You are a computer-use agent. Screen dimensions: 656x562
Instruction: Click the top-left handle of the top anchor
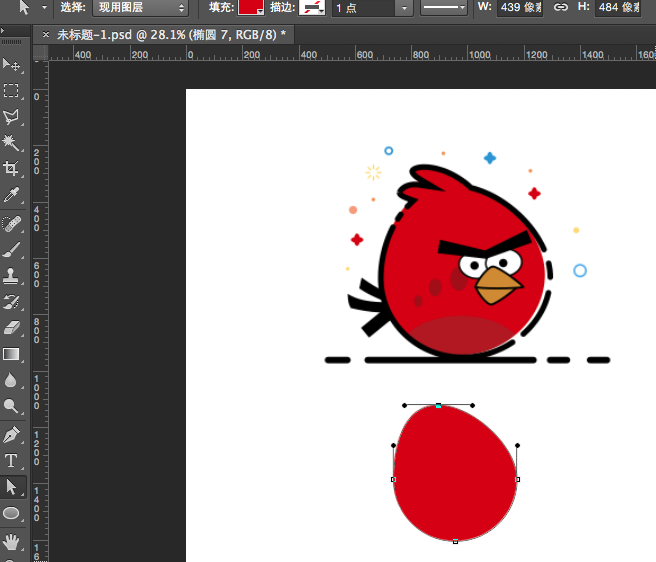click(x=404, y=405)
